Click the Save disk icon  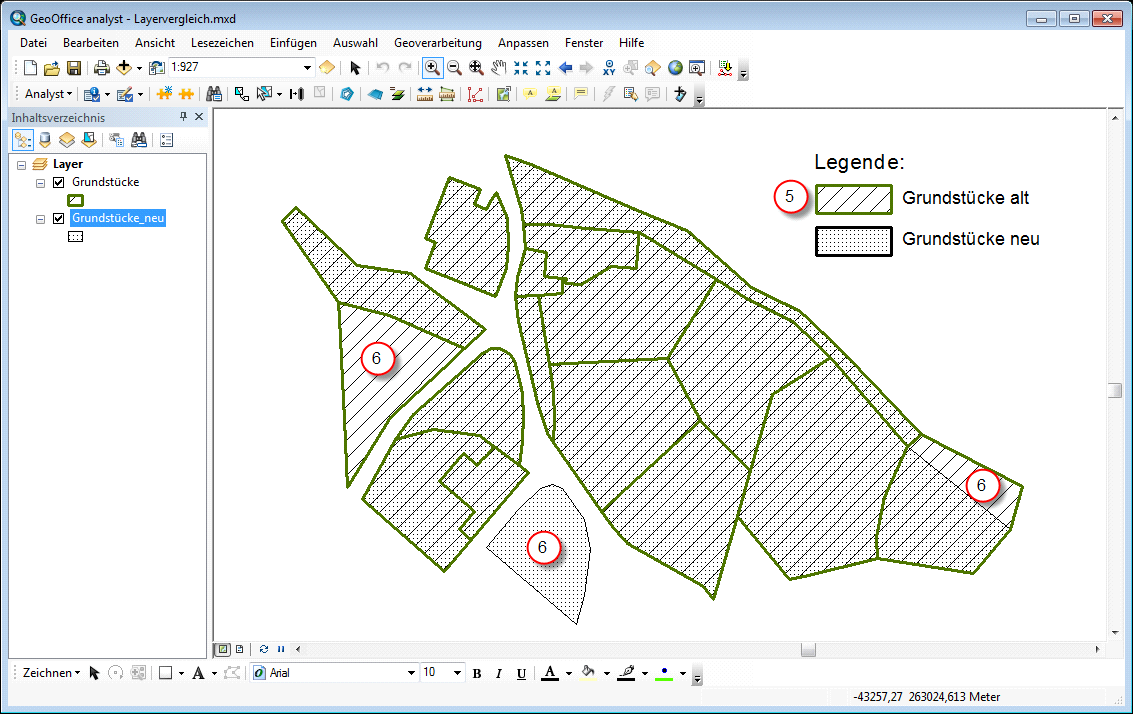[x=74, y=68]
